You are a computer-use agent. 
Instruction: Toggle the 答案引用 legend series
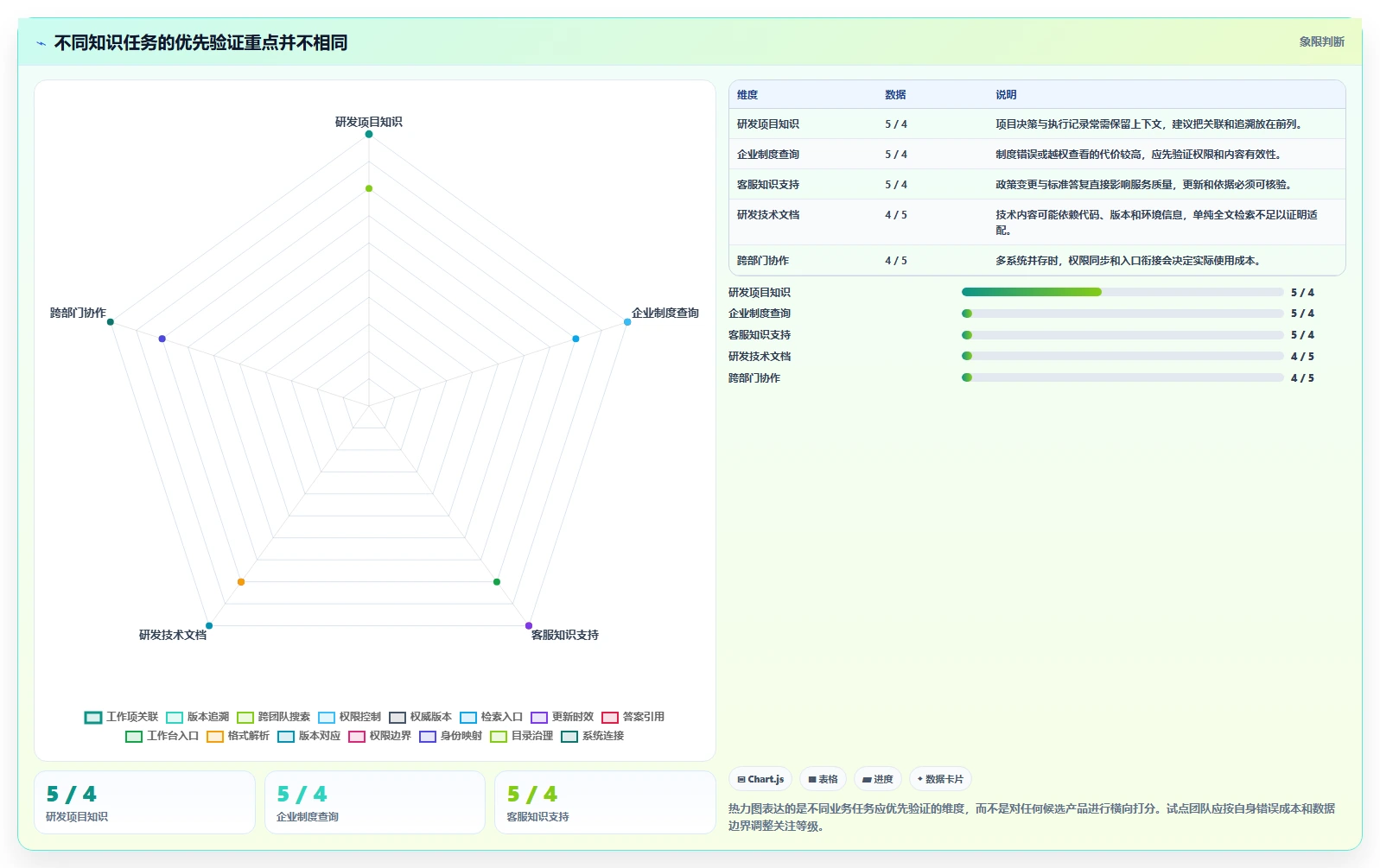tap(633, 717)
